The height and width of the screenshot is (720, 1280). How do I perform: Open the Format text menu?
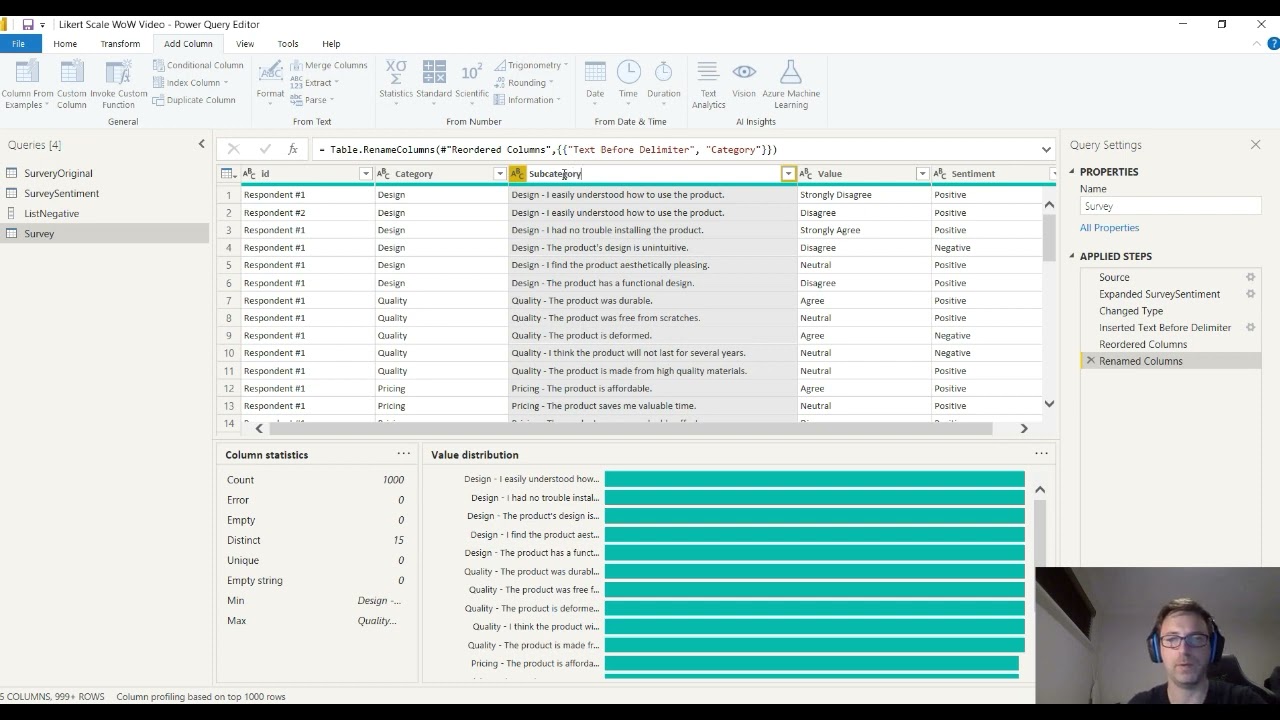click(x=270, y=80)
